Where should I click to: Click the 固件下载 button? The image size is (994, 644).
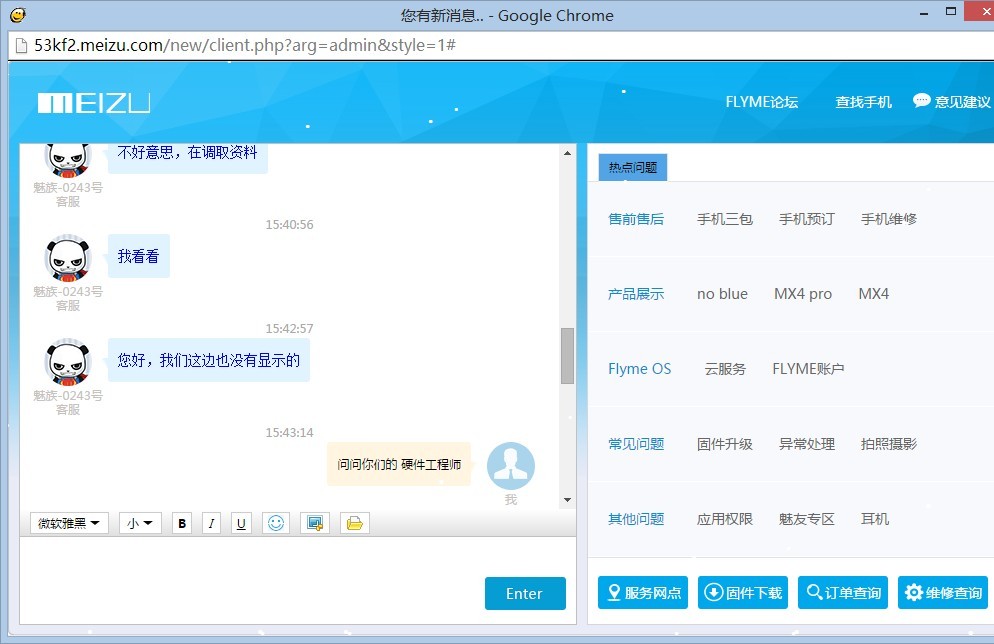[743, 593]
